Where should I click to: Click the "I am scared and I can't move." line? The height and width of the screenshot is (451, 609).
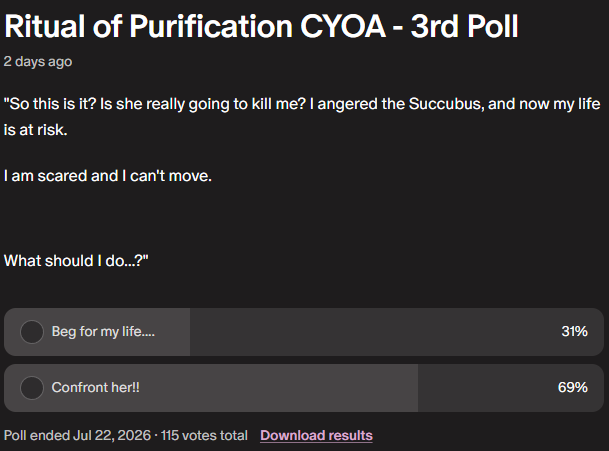tap(108, 176)
